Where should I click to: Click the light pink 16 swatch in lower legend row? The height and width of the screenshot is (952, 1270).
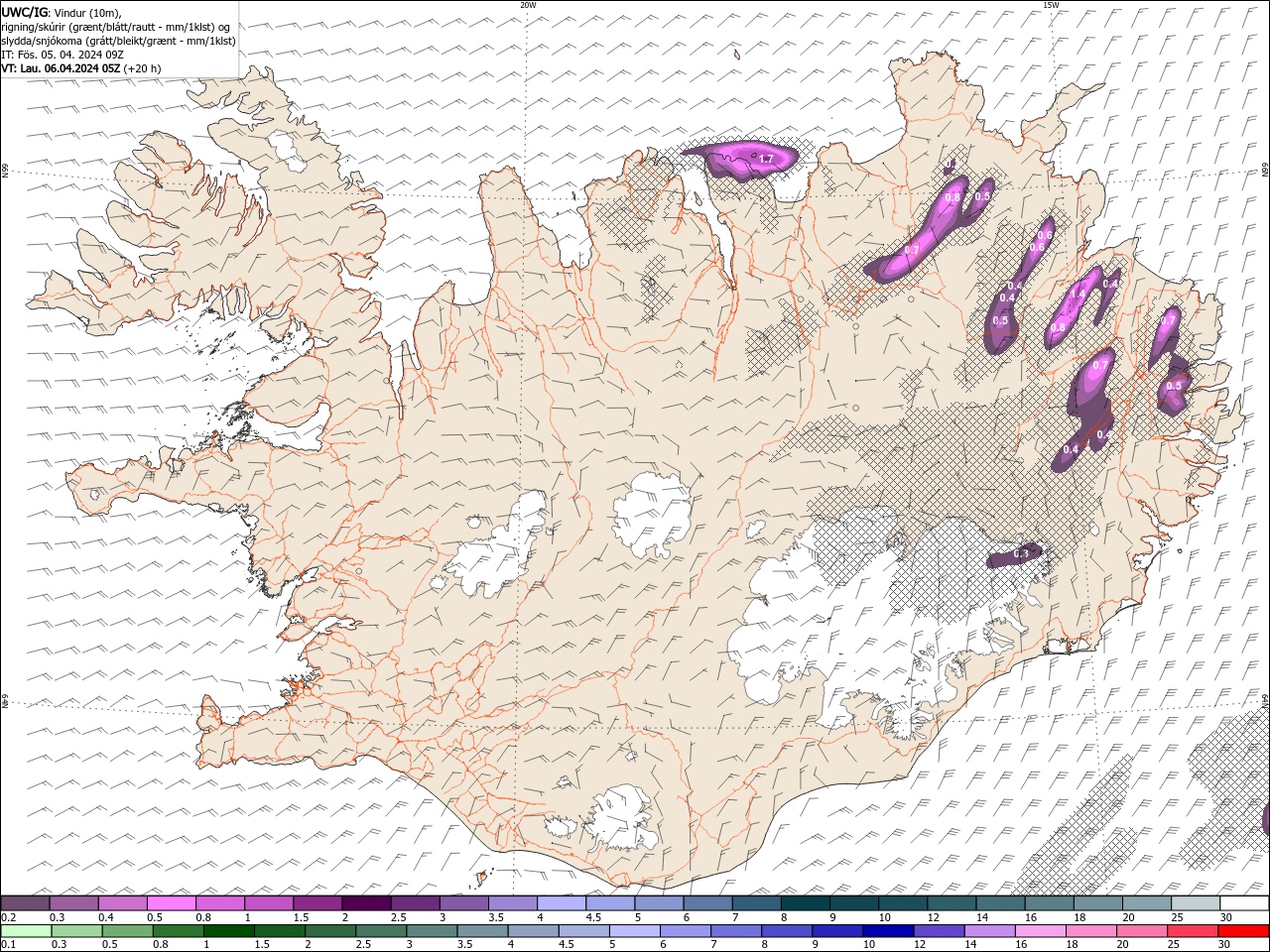[x=1040, y=931]
